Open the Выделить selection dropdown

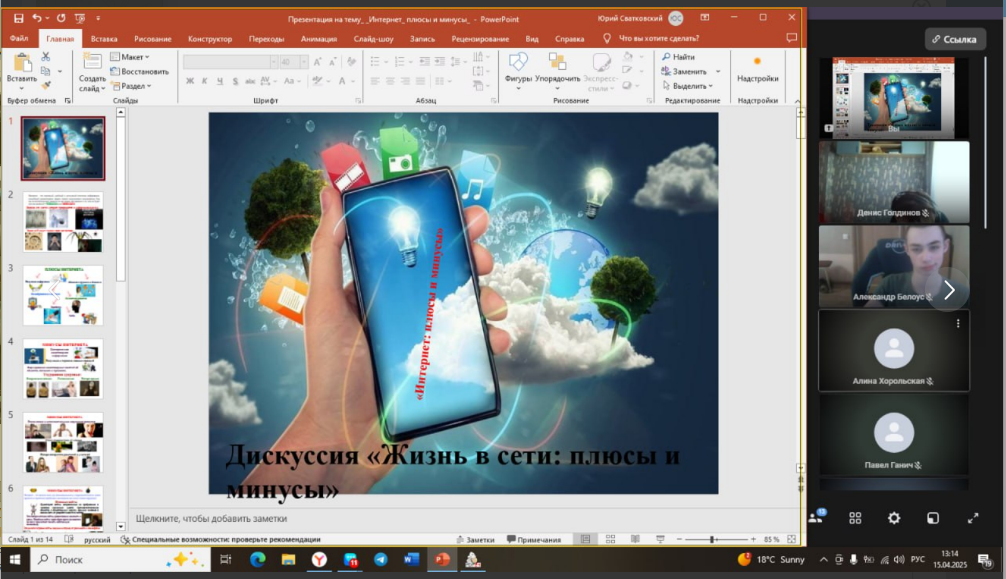[x=688, y=86]
